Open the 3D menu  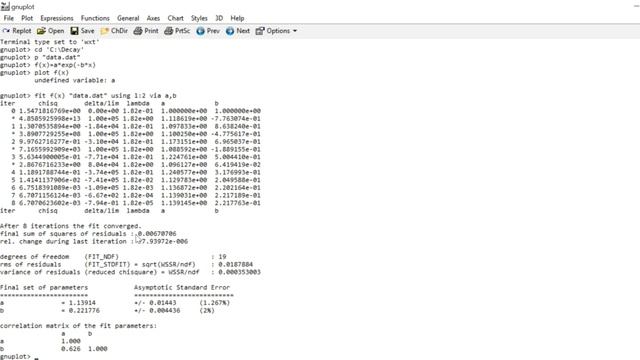coord(219,18)
